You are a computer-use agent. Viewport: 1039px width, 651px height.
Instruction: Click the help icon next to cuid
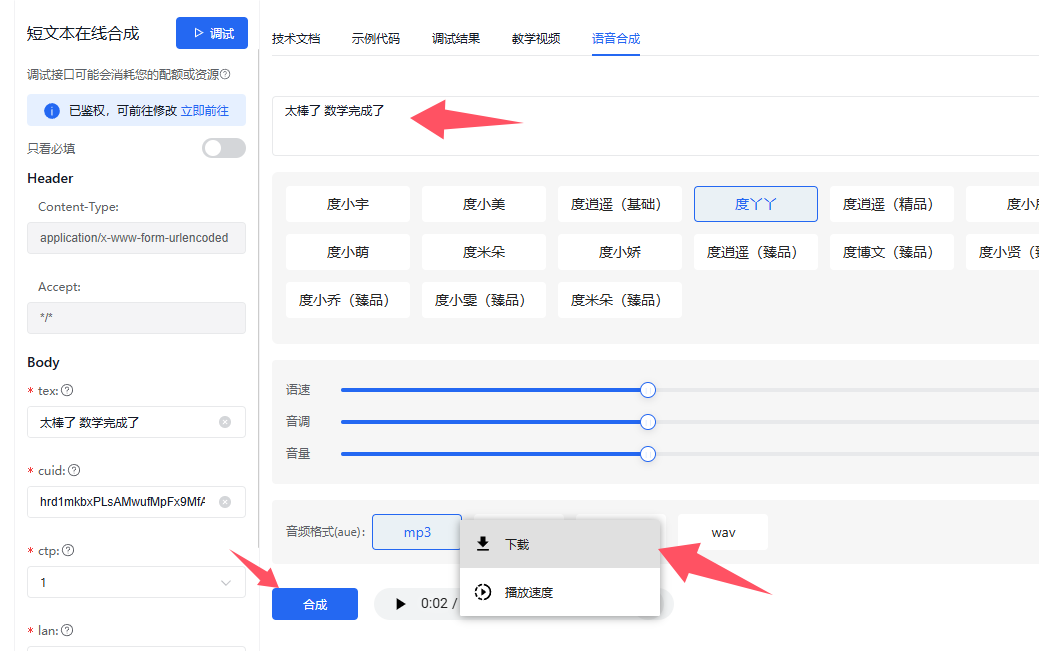[74, 471]
